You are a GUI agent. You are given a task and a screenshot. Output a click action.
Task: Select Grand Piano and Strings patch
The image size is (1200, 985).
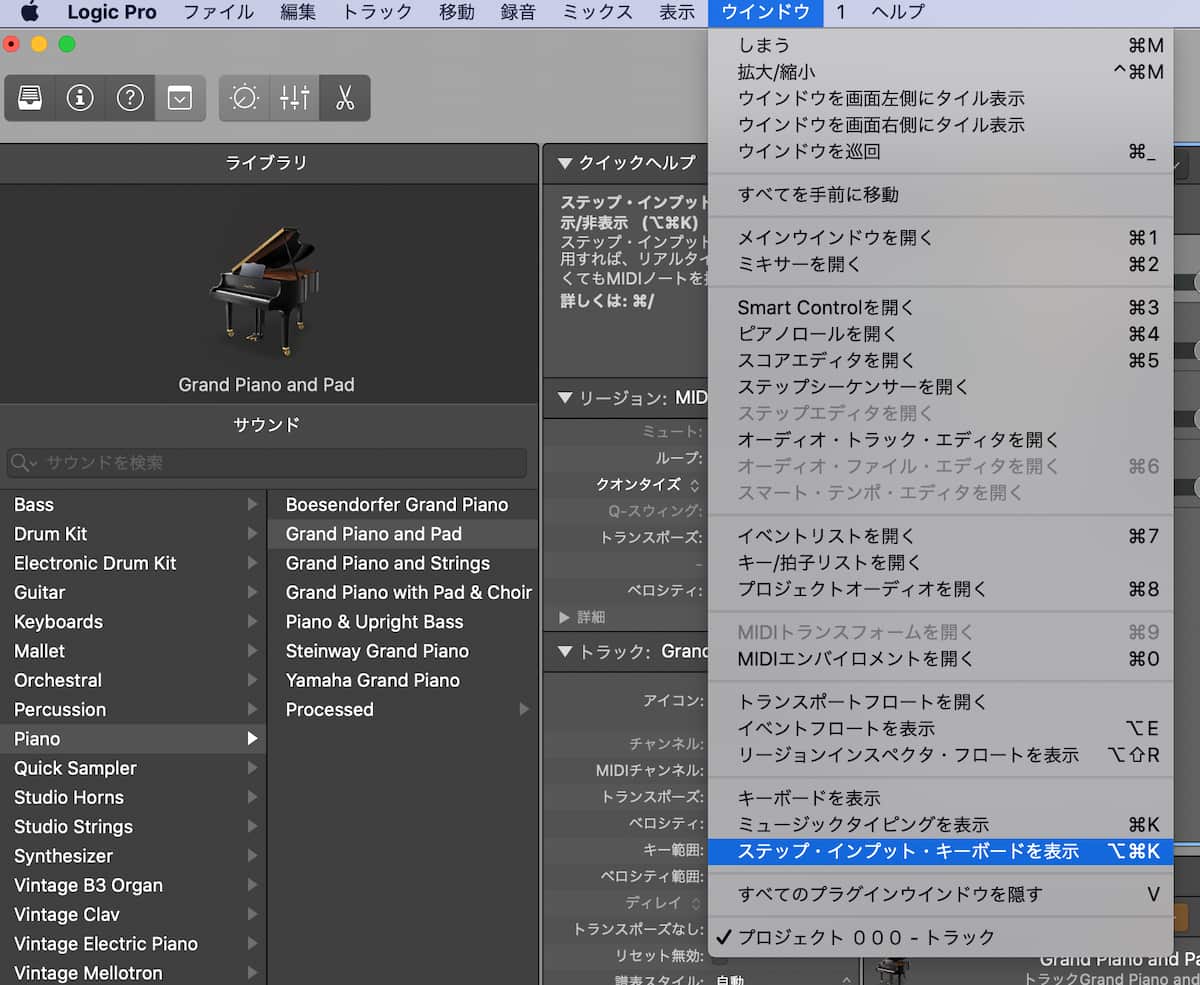402,563
